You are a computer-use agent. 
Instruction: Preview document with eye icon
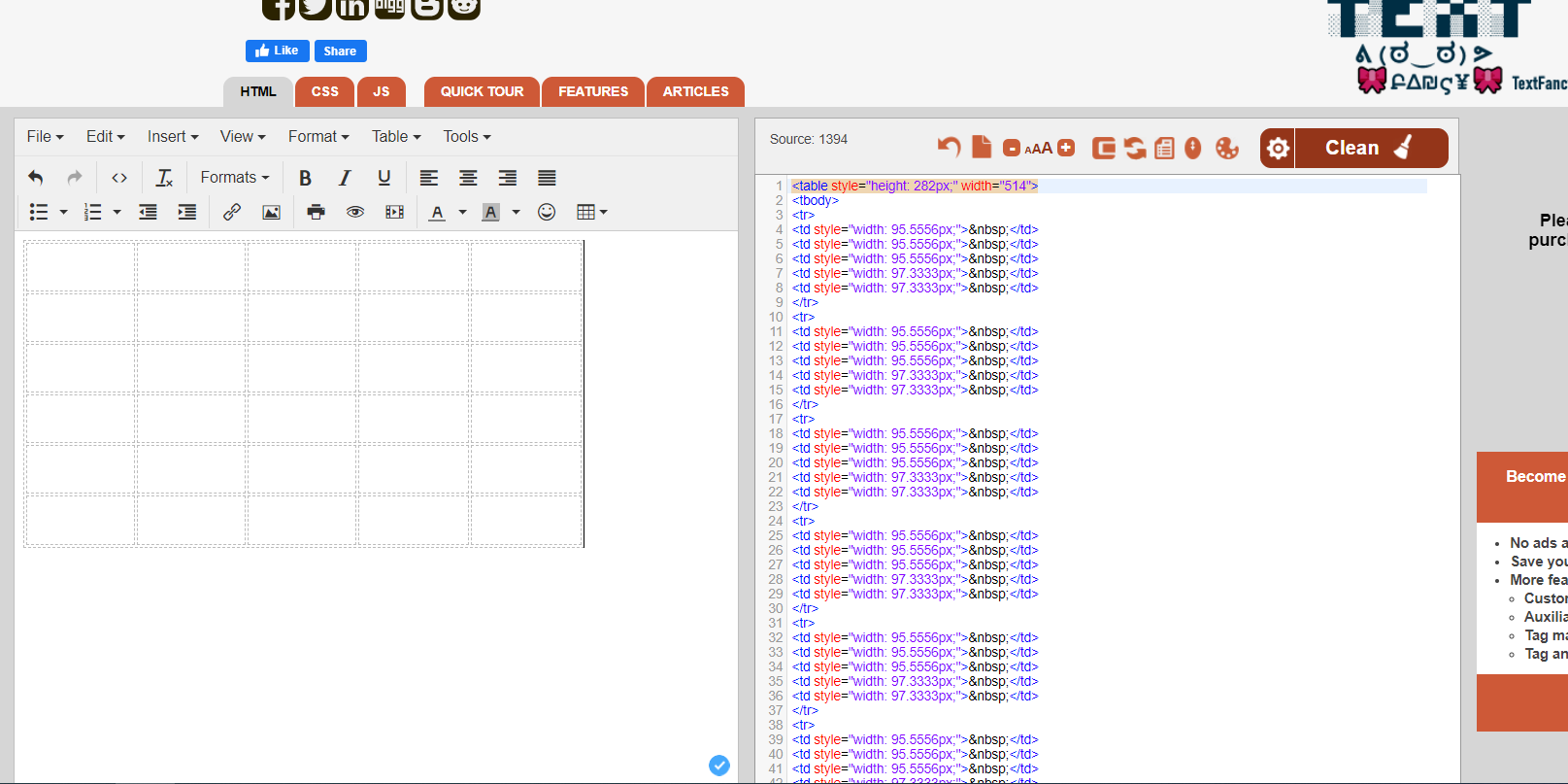(x=355, y=212)
